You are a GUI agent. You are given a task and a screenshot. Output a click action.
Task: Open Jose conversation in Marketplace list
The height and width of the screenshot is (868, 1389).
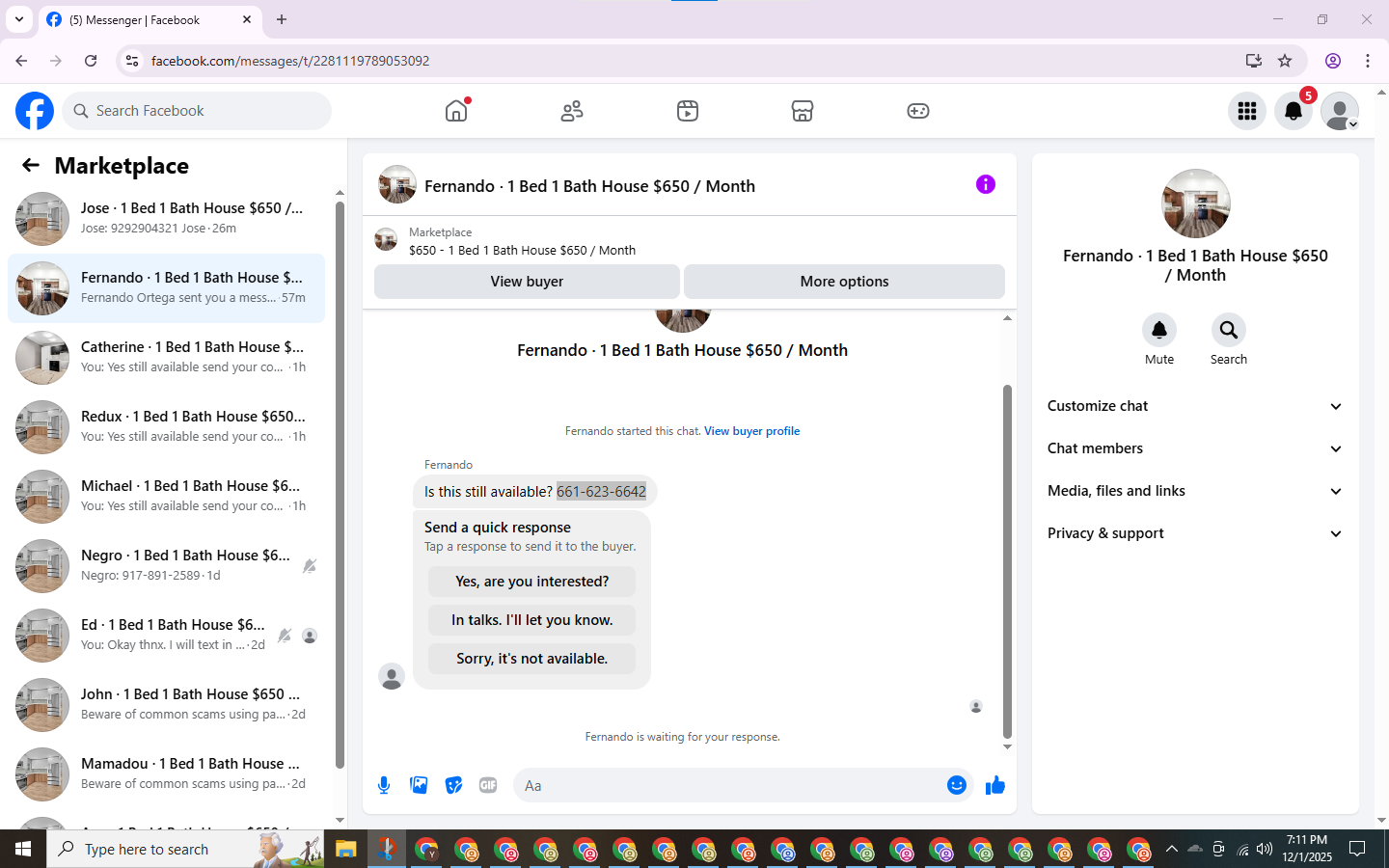click(x=166, y=219)
